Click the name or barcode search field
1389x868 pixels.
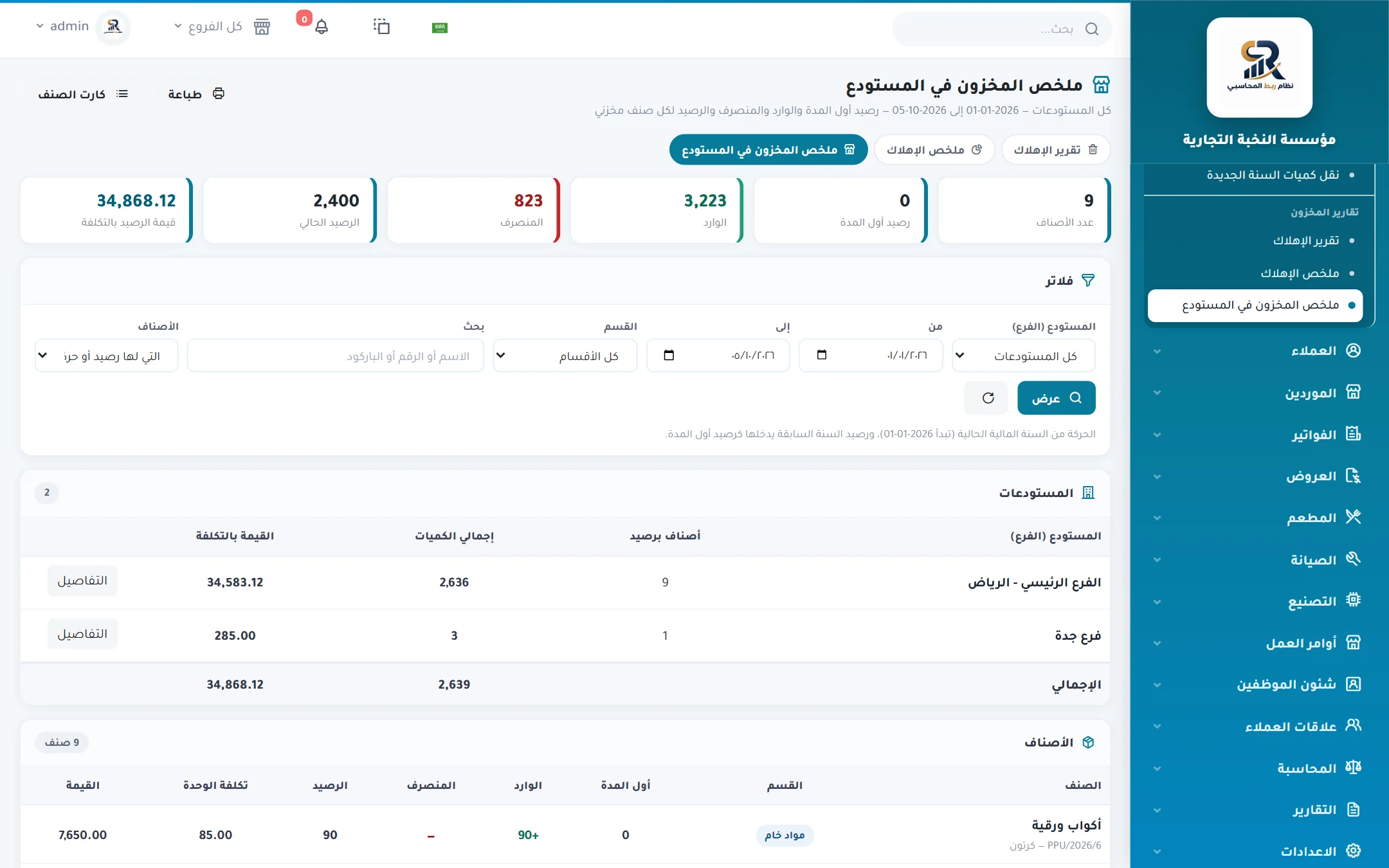(335, 356)
